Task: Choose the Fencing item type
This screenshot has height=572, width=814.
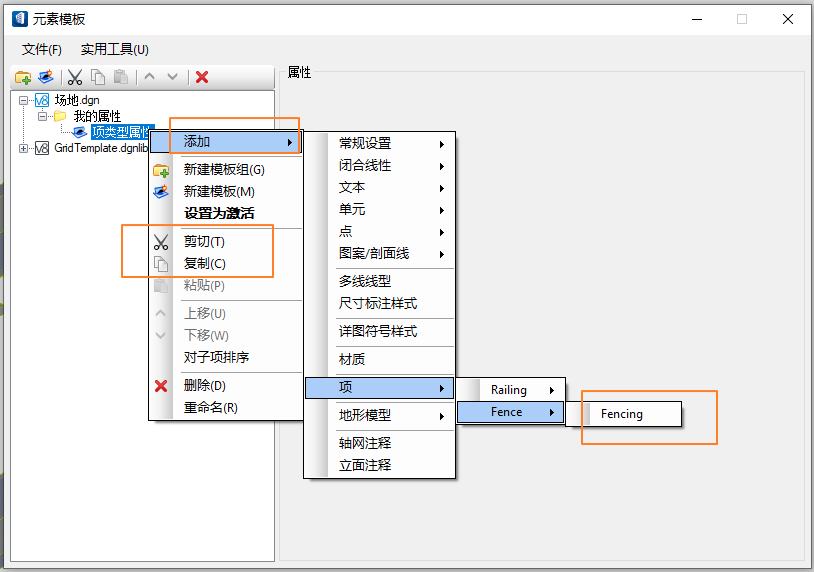Action: coord(623,414)
